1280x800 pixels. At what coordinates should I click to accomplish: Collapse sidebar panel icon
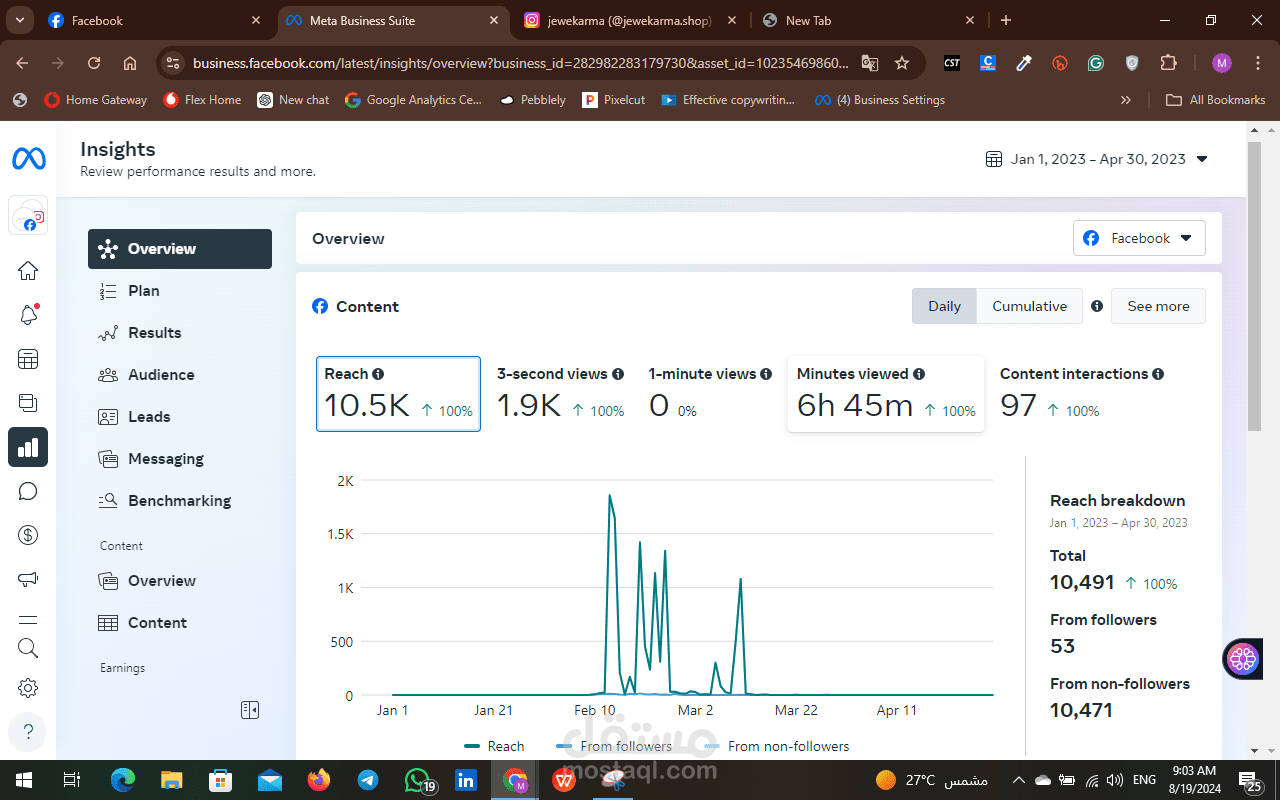250,710
